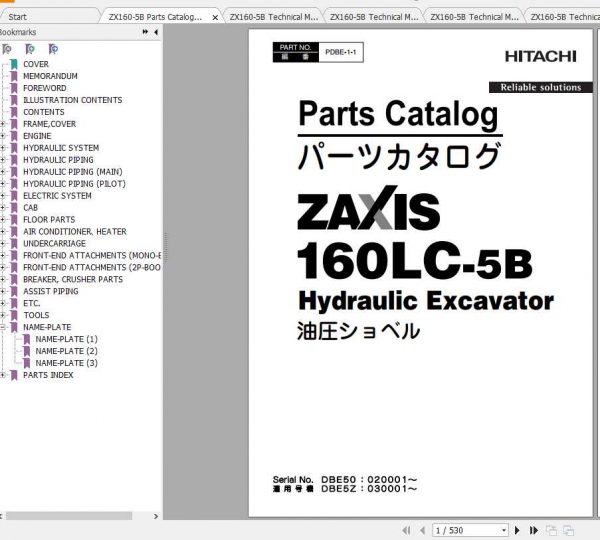Jump to the last page

(533, 530)
